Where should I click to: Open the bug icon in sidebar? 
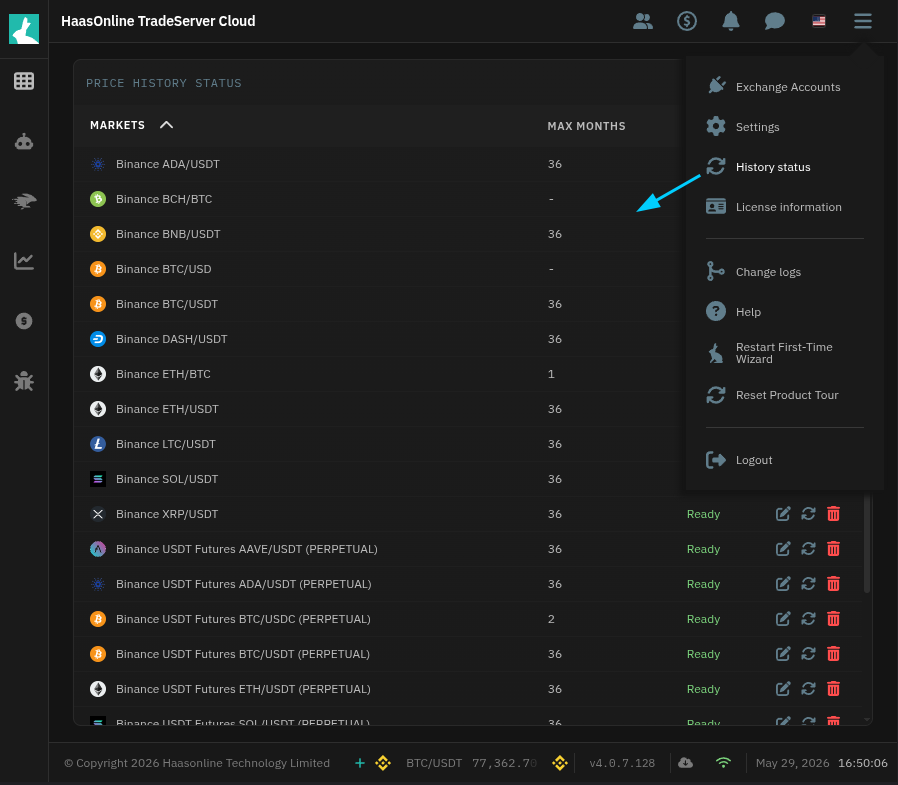click(23, 381)
